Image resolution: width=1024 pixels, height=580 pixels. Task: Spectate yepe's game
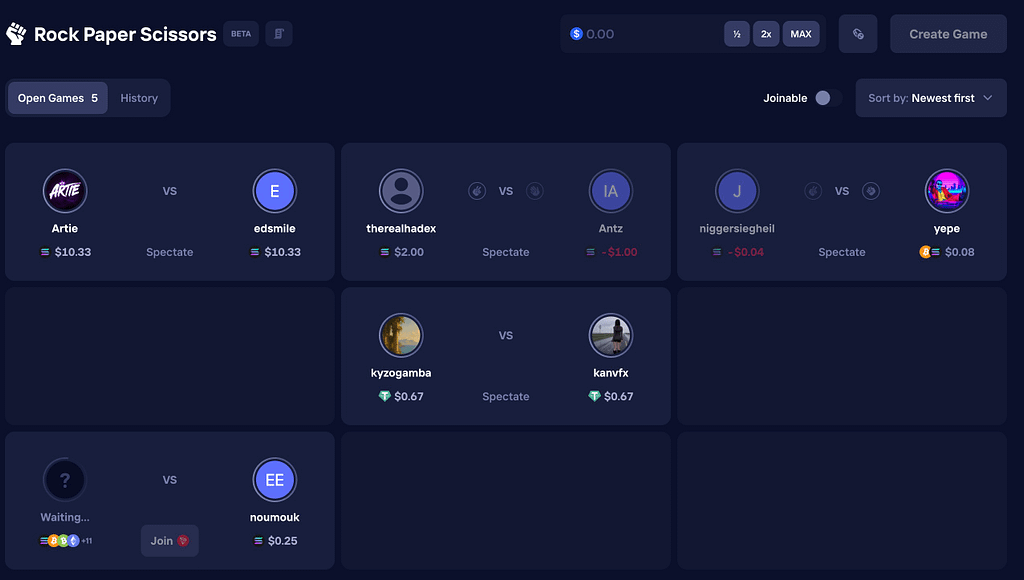[x=842, y=252]
